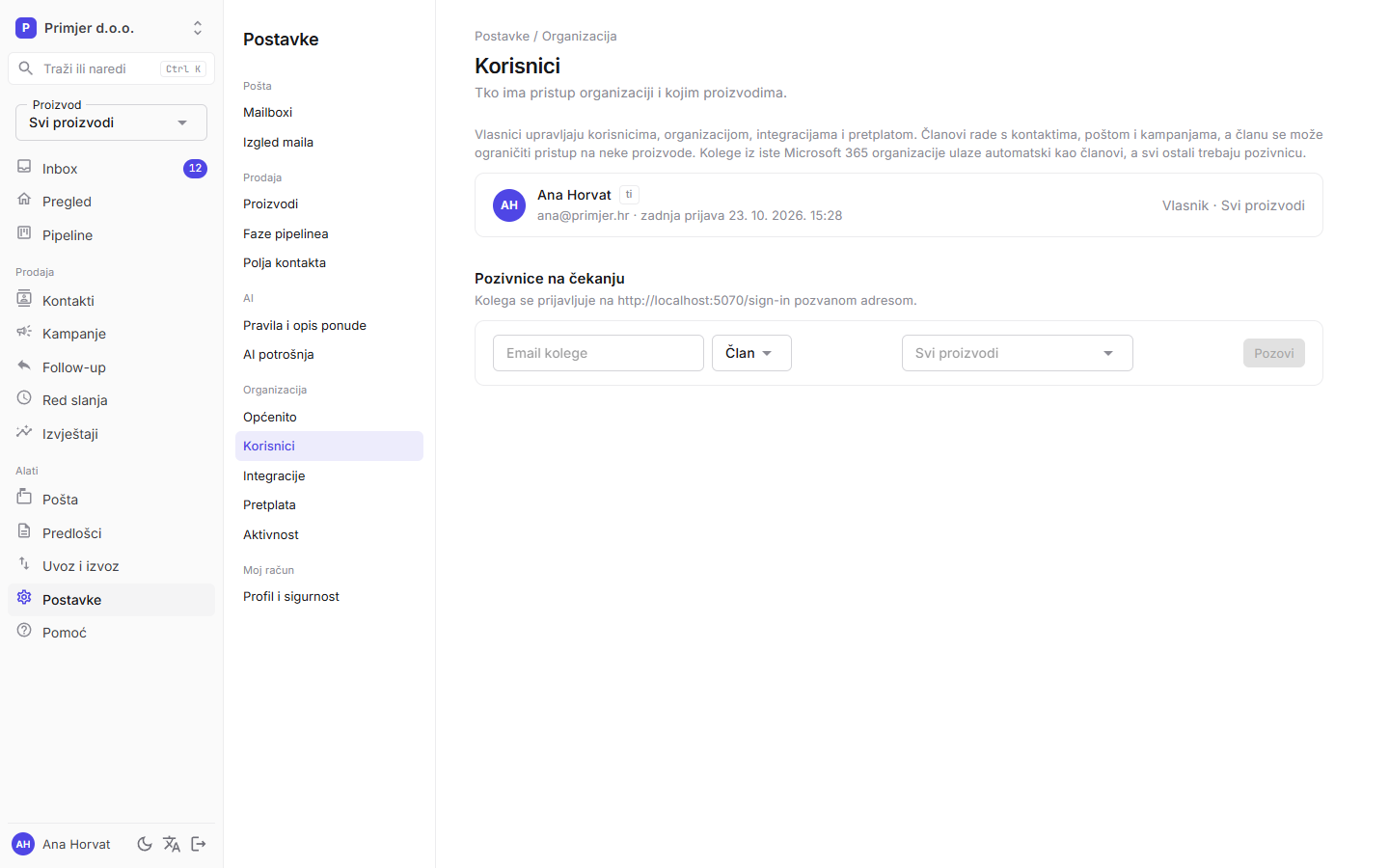
Task: Open the Kampanje megaphone icon
Action: point(24,333)
